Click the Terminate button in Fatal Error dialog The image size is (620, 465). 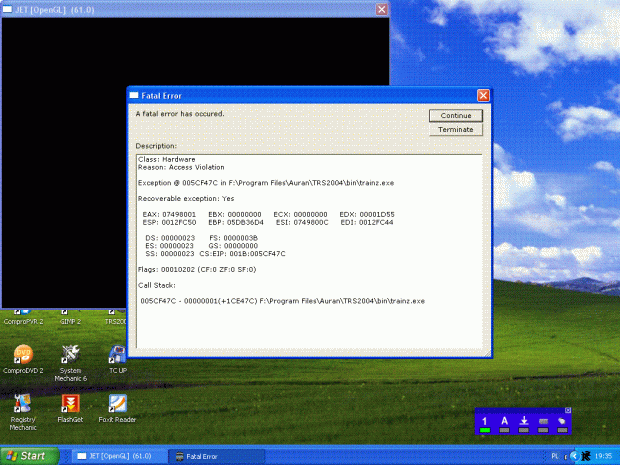click(456, 130)
